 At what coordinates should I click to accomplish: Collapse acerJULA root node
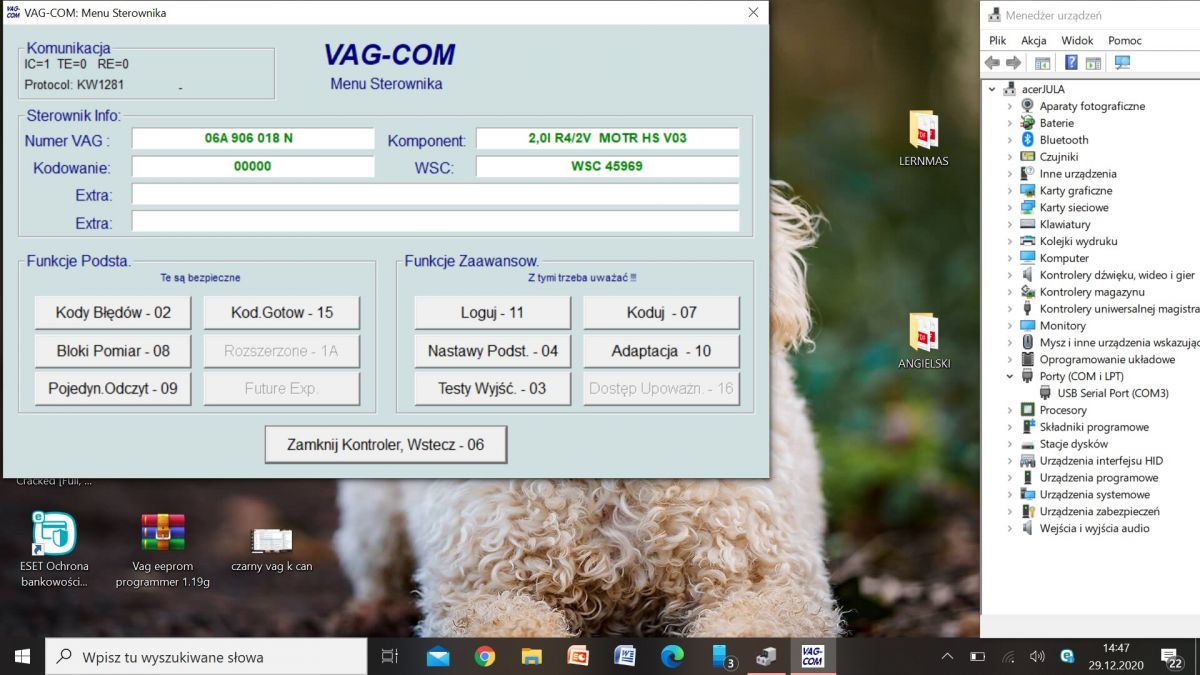pos(992,89)
